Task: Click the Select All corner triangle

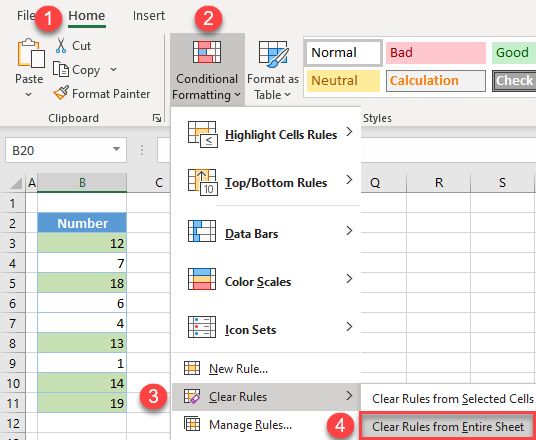Action: click(x=16, y=183)
